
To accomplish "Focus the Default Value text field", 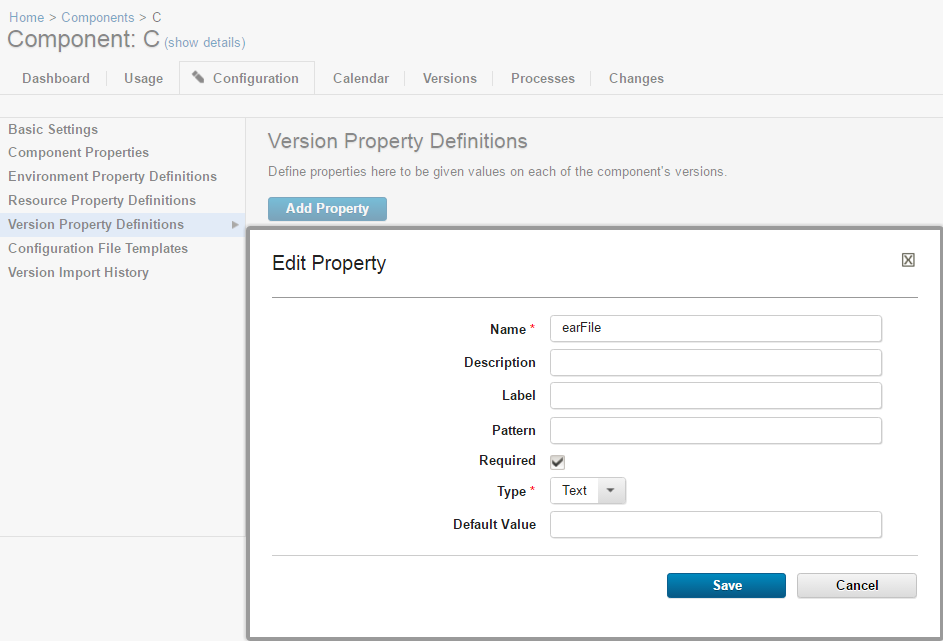I will (x=715, y=525).
